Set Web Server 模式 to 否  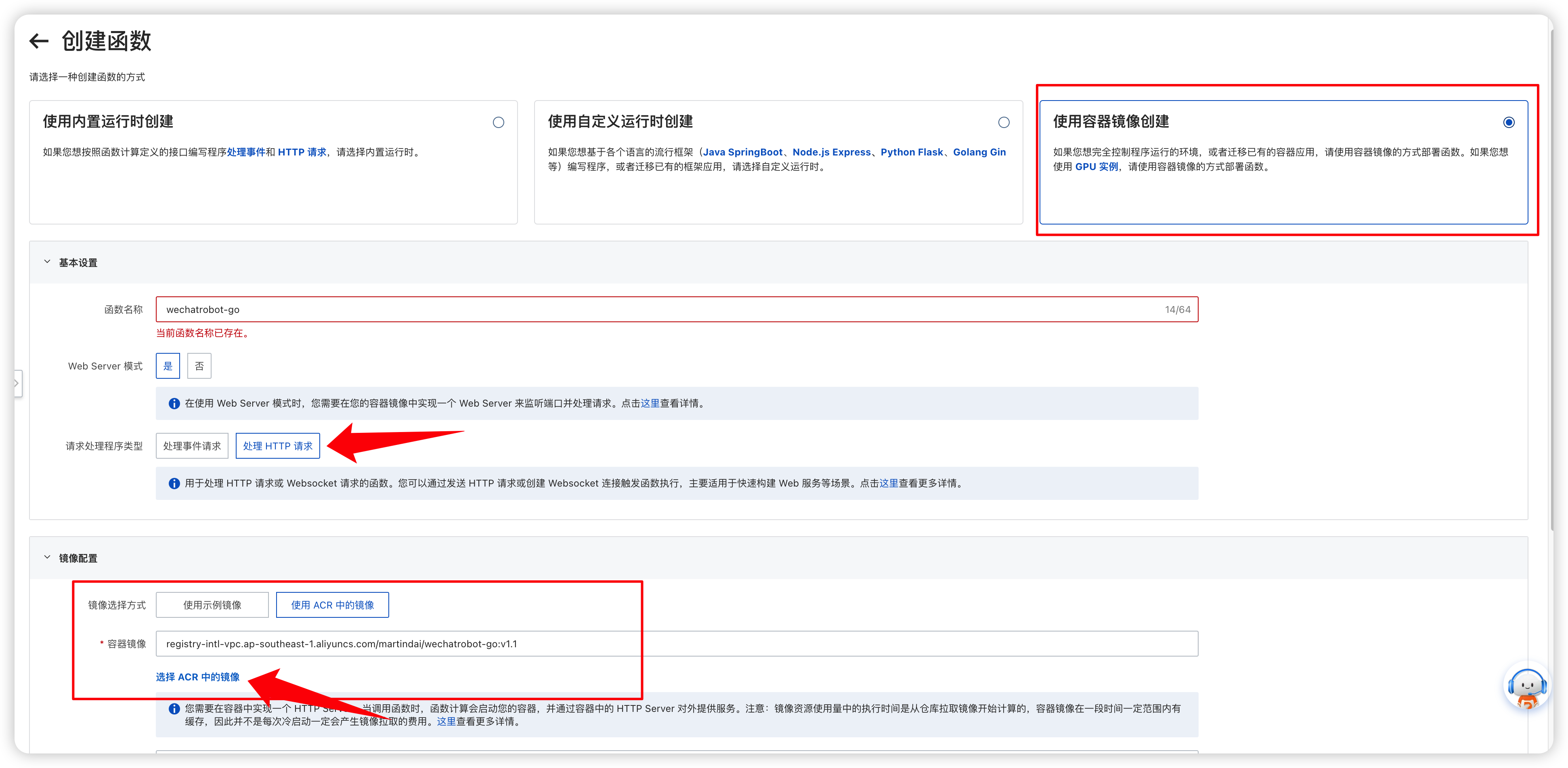tap(199, 366)
